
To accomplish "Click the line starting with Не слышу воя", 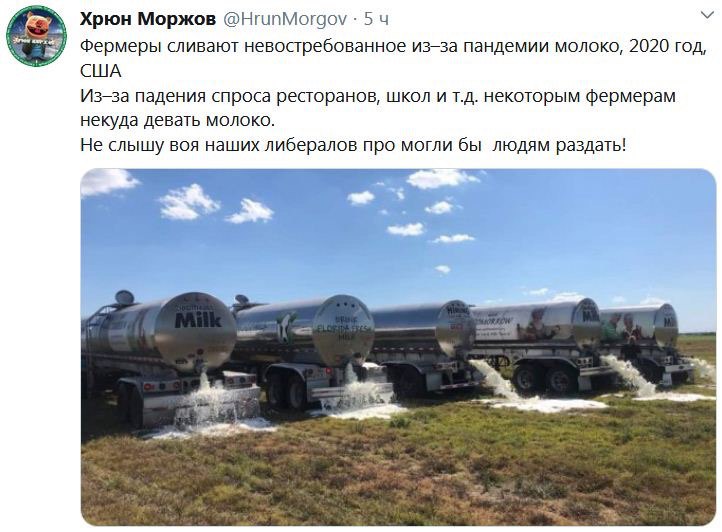I will click(353, 145).
